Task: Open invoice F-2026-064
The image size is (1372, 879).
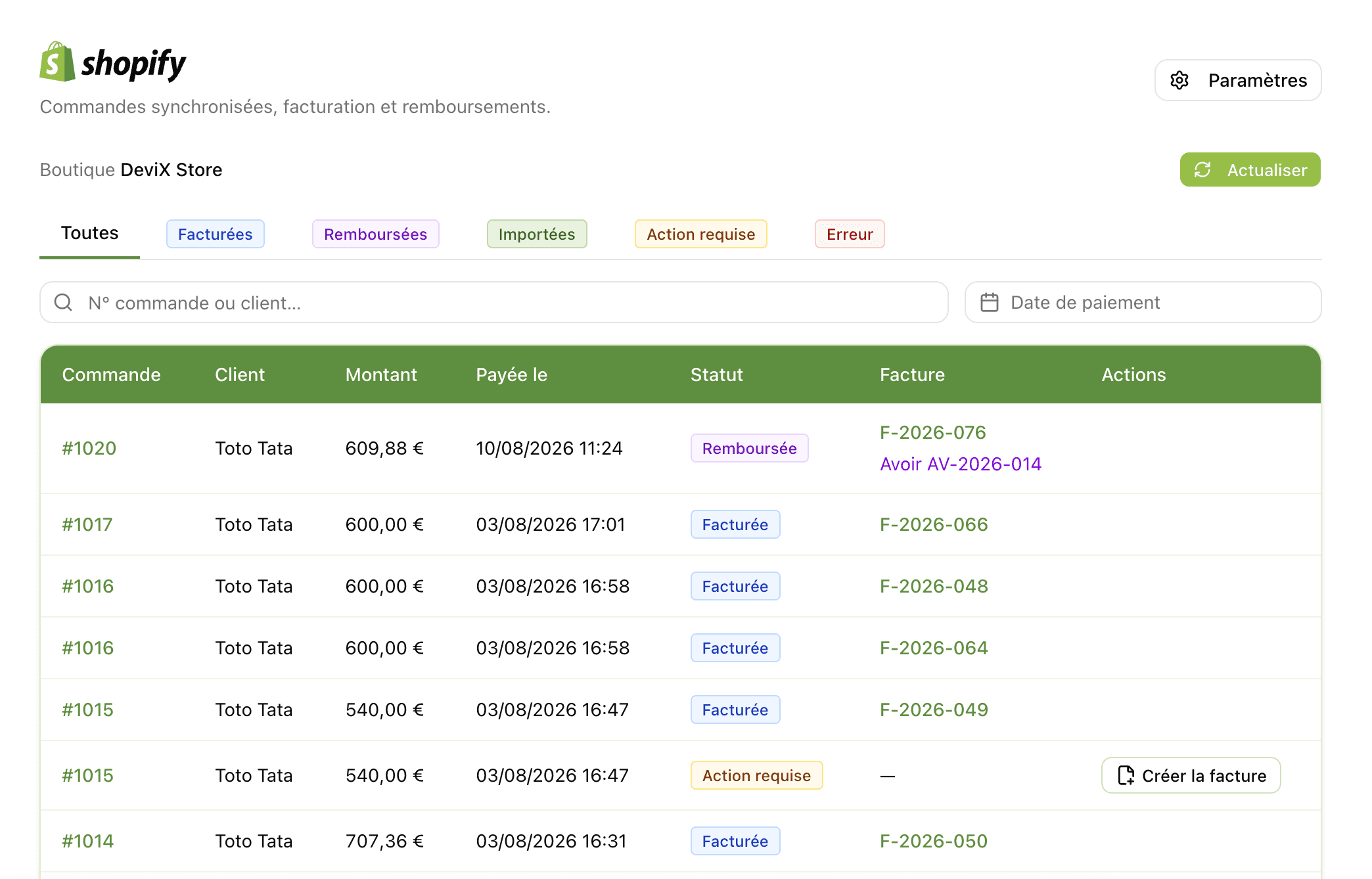Action: point(934,648)
